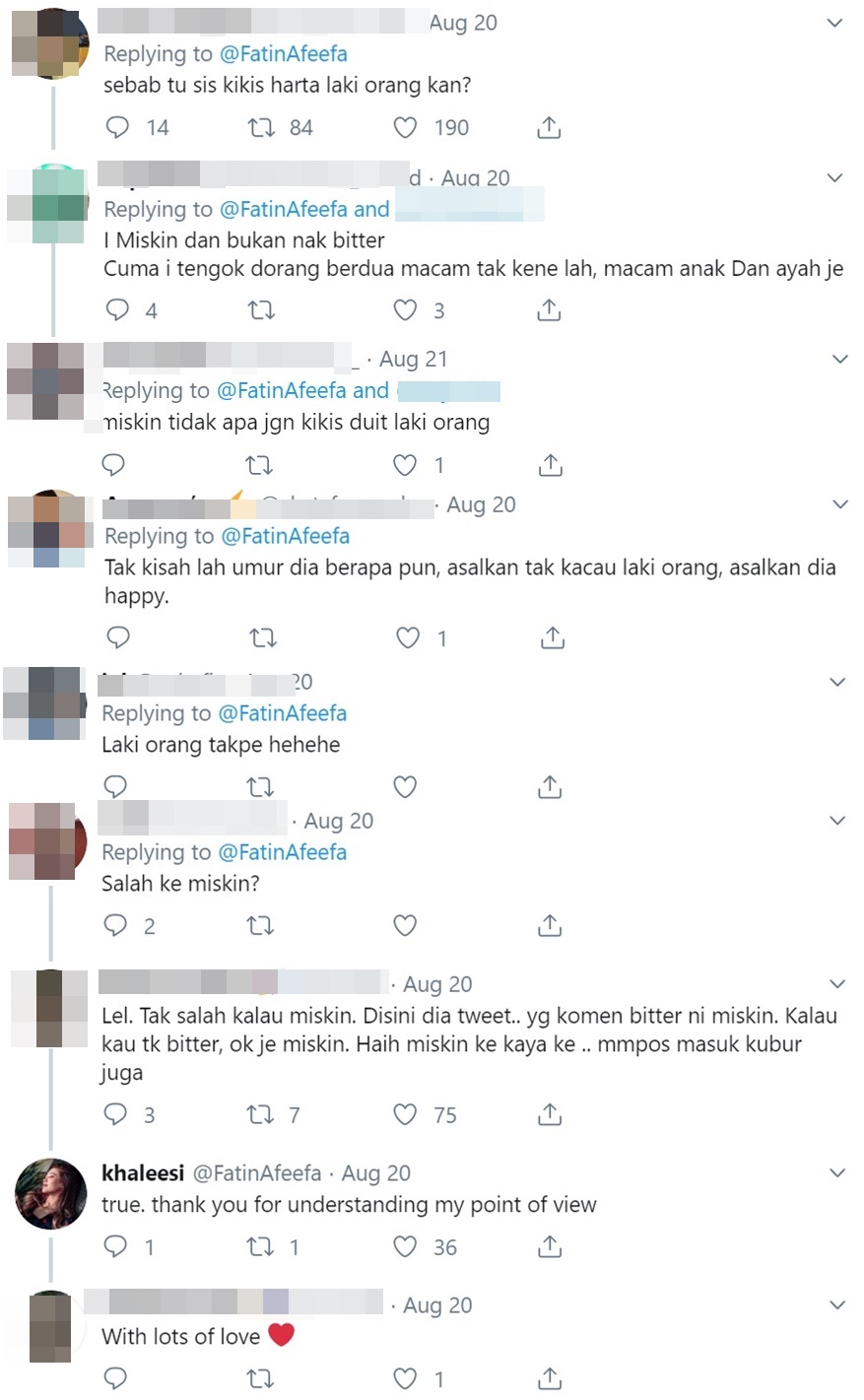Open the @FatinAfeefa link above 'Salah ke miskin?'
864x1400 pixels.
click(x=282, y=852)
